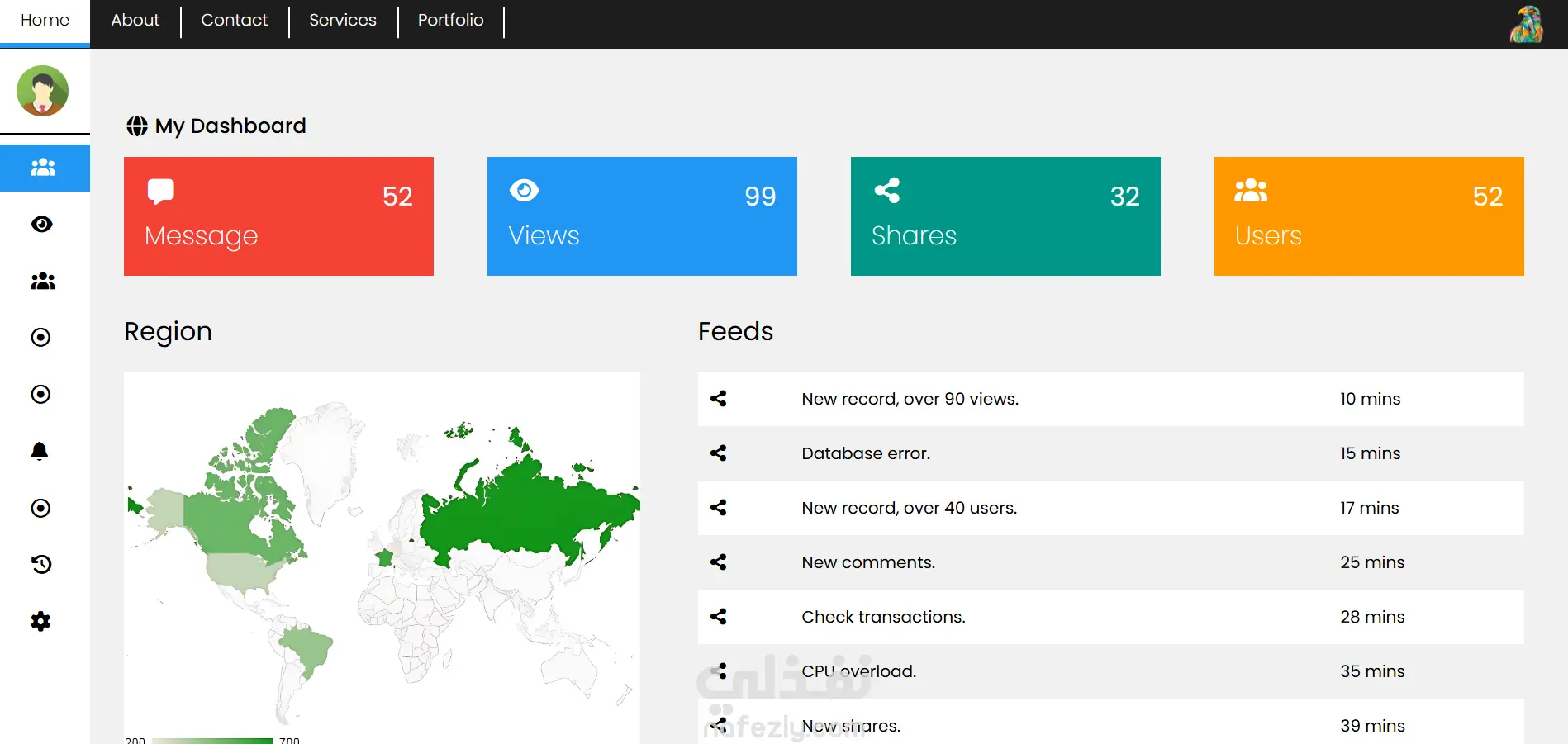
Task: Click the people icon on Users card
Action: coord(1251,191)
